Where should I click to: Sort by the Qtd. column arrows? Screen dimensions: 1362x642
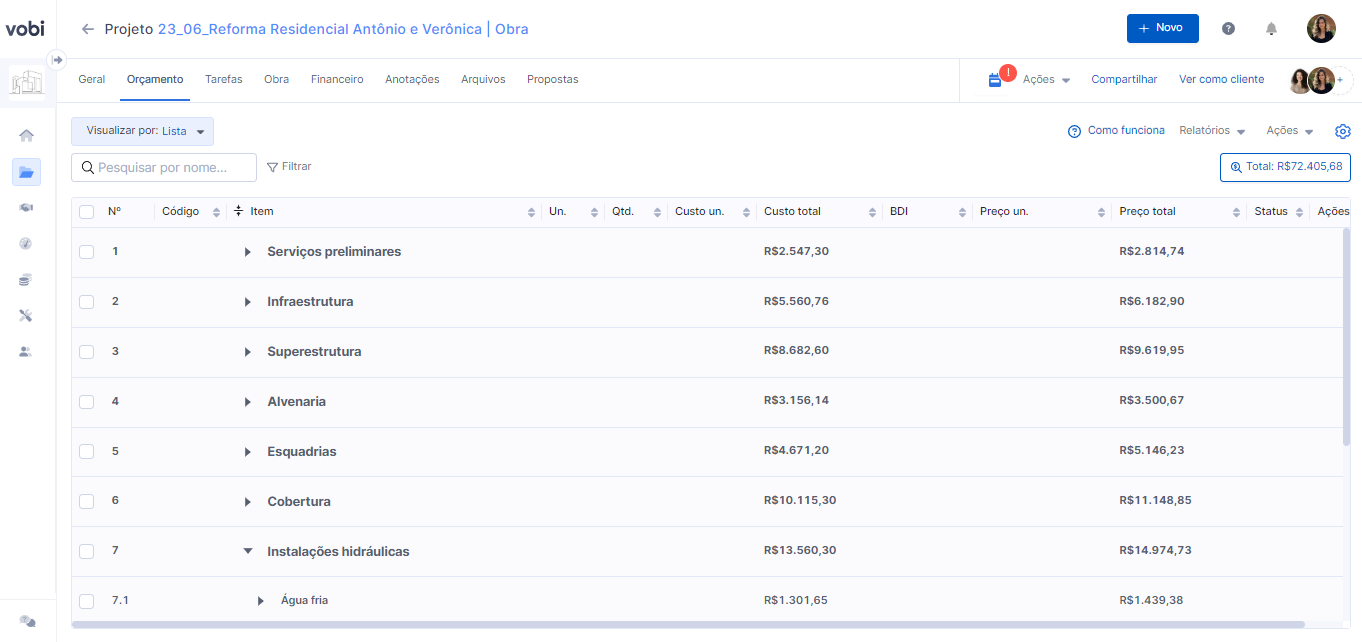[657, 212]
